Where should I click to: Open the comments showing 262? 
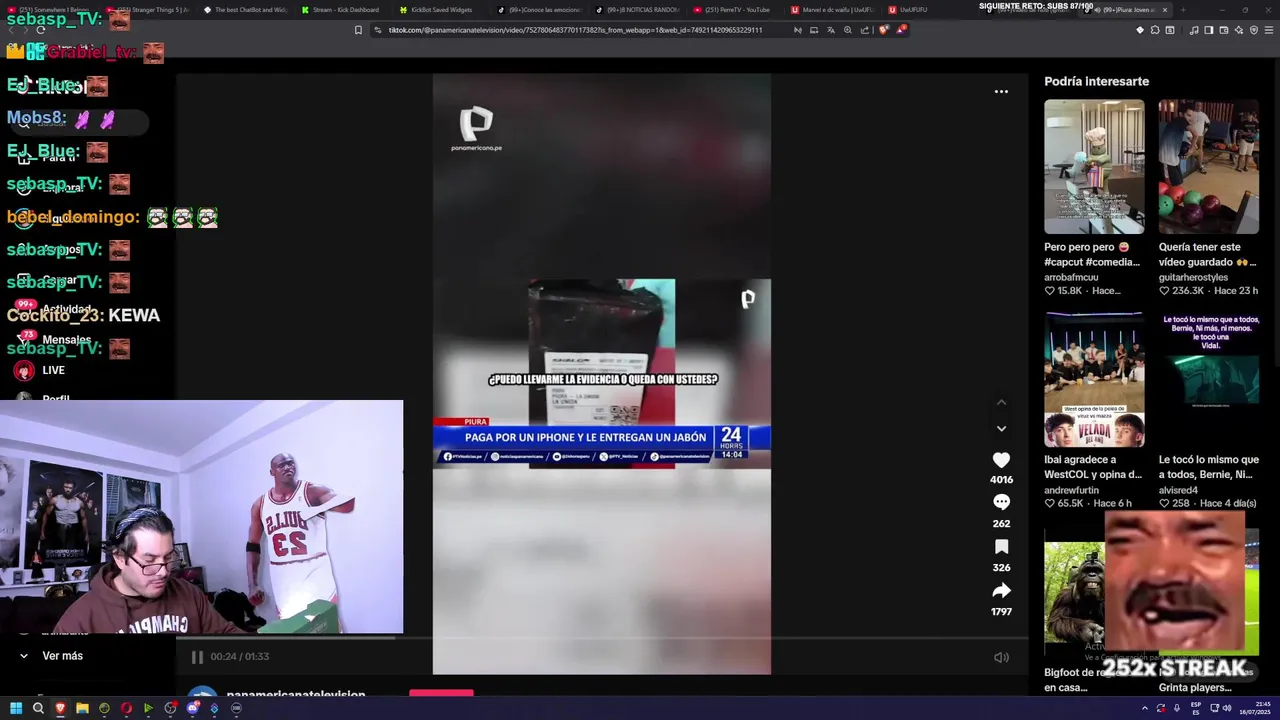1001,503
